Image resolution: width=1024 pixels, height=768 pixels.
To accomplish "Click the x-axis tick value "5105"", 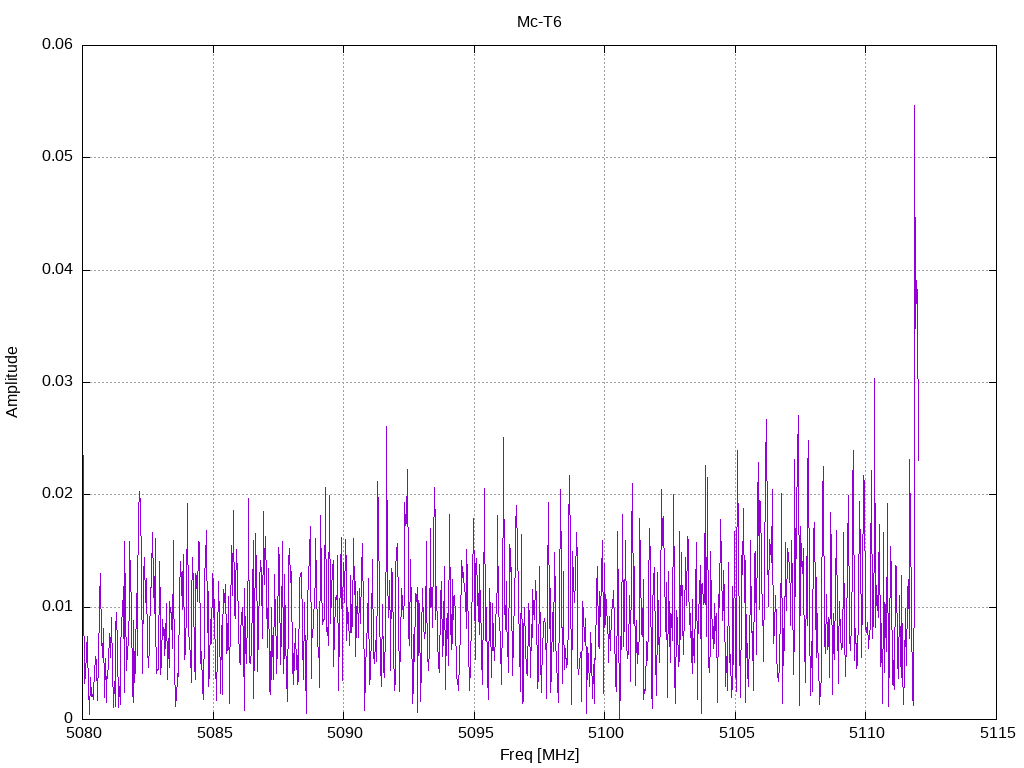I will pyautogui.click(x=737, y=733).
